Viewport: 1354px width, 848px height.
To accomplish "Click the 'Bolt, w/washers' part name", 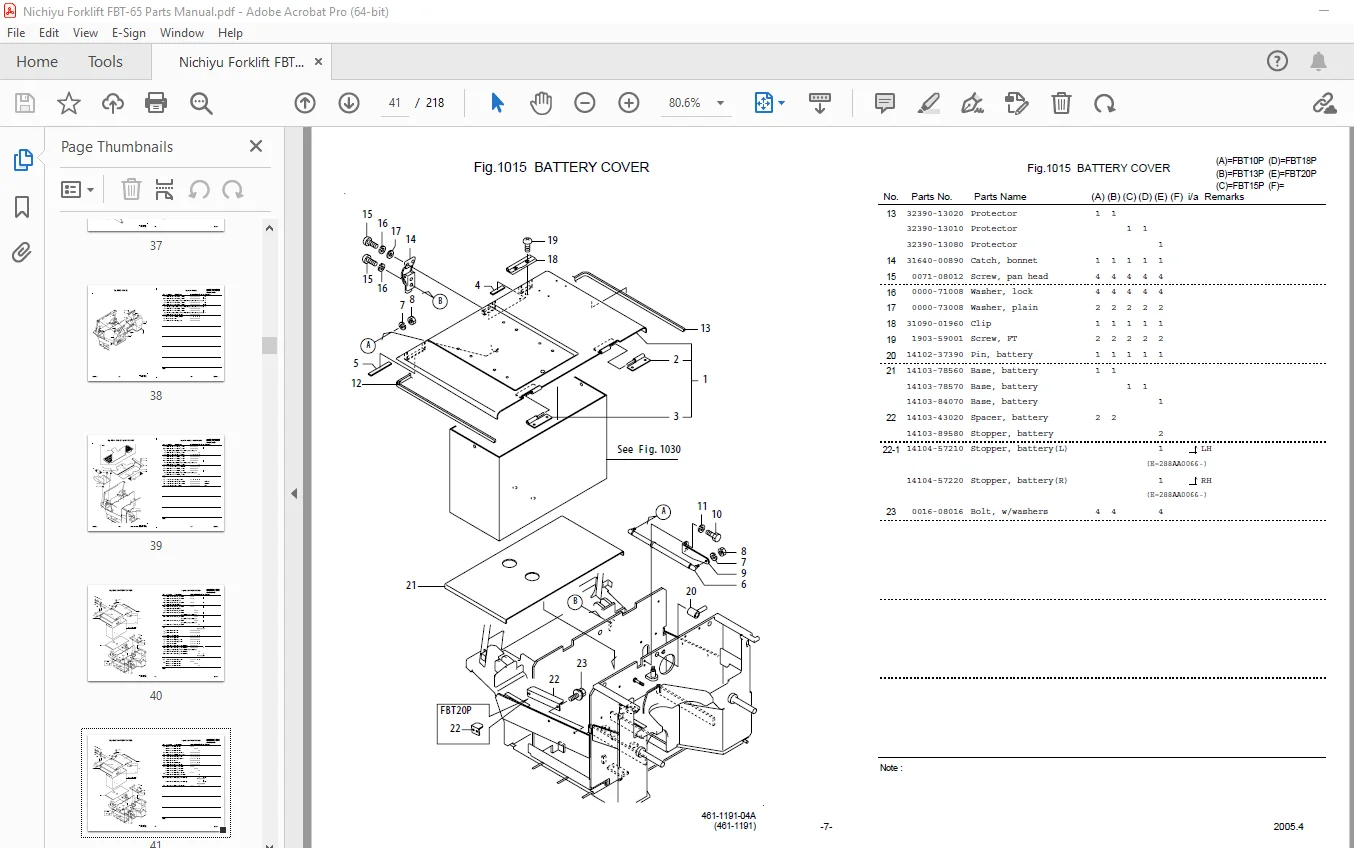I will pyautogui.click(x=1009, y=512).
